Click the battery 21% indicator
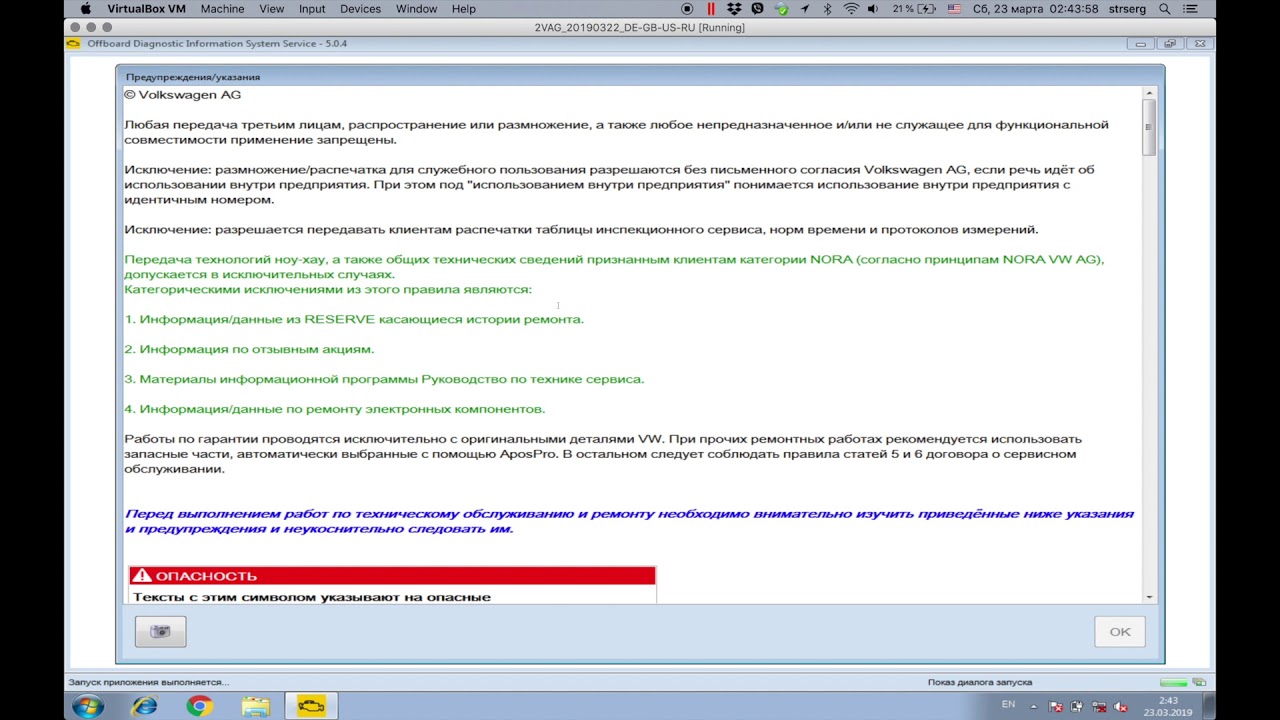Screen dimensions: 1280x720 tap(915, 9)
